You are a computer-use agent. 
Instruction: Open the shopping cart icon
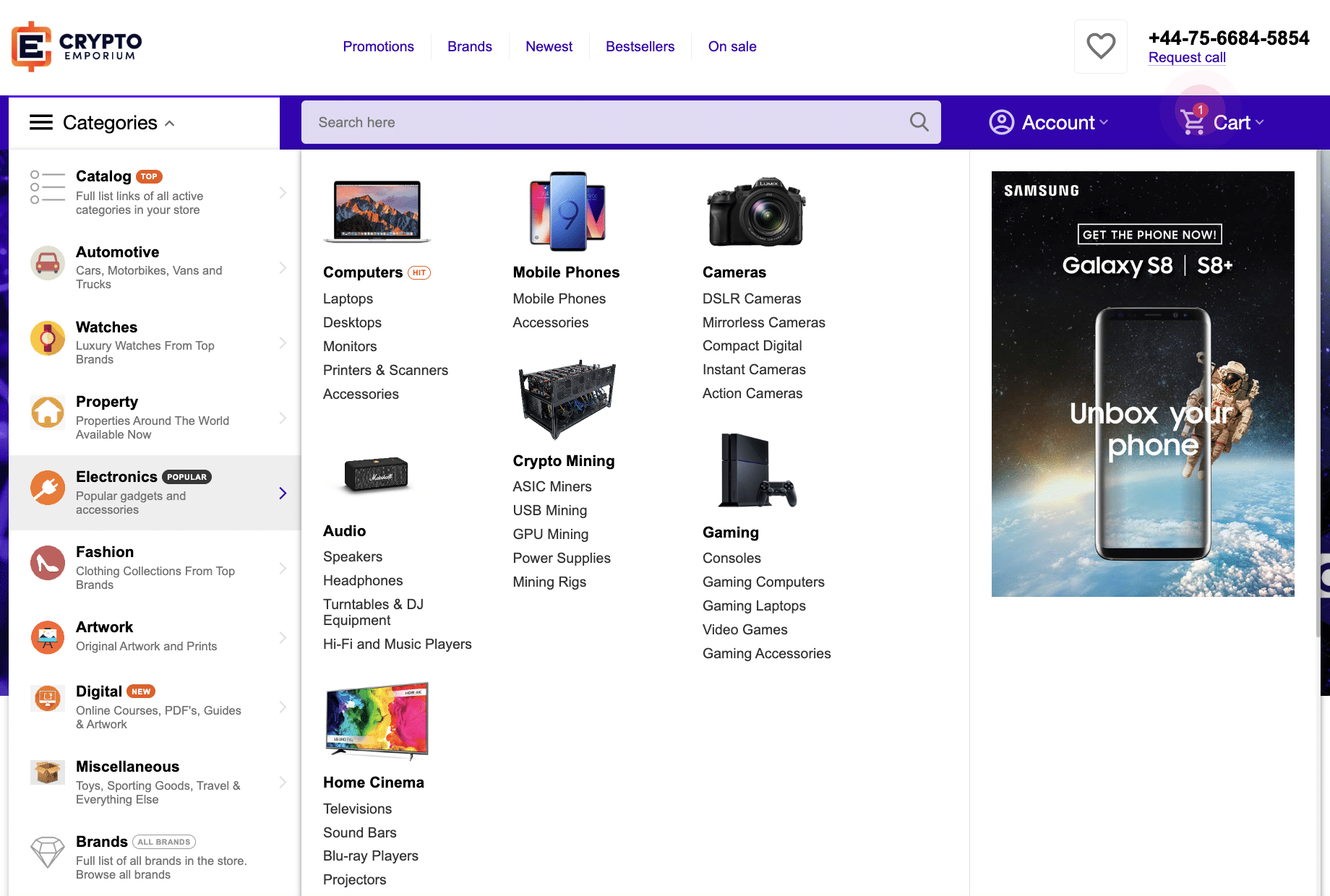pyautogui.click(x=1193, y=121)
